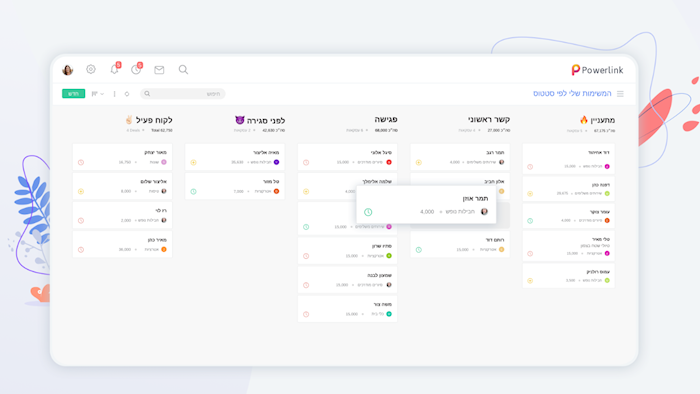Open the notifications bell icon
The width and height of the screenshot is (700, 394).
pos(114,69)
